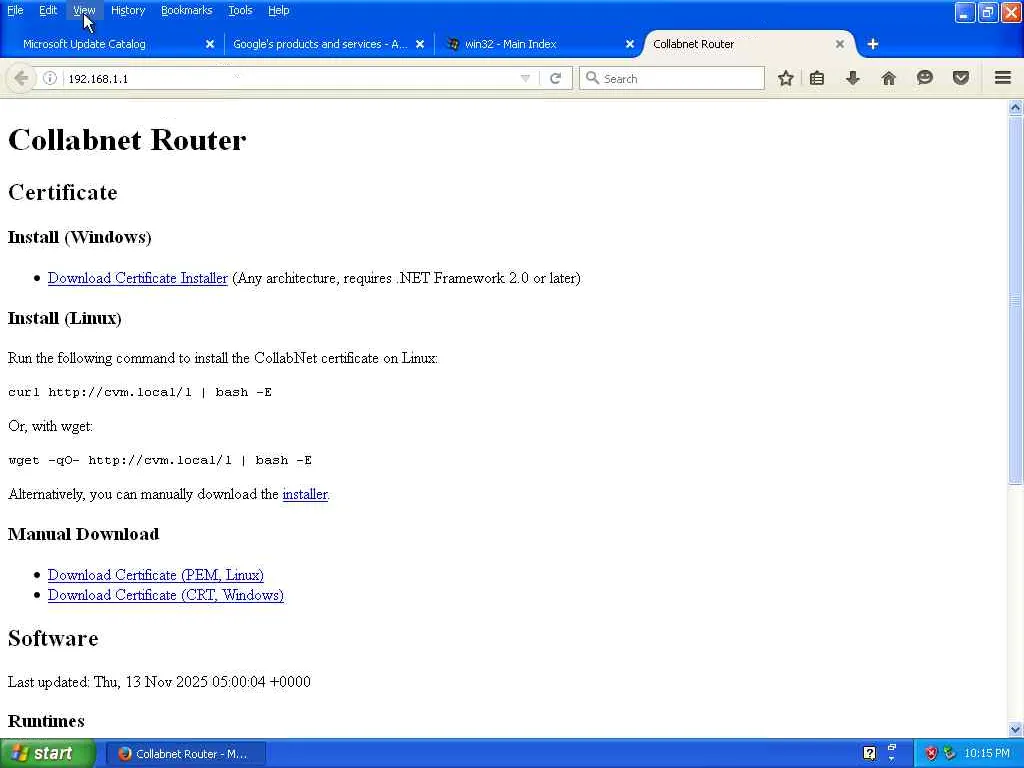Viewport: 1024px width, 768px height.
Task: Open the File menu
Action: click(15, 10)
